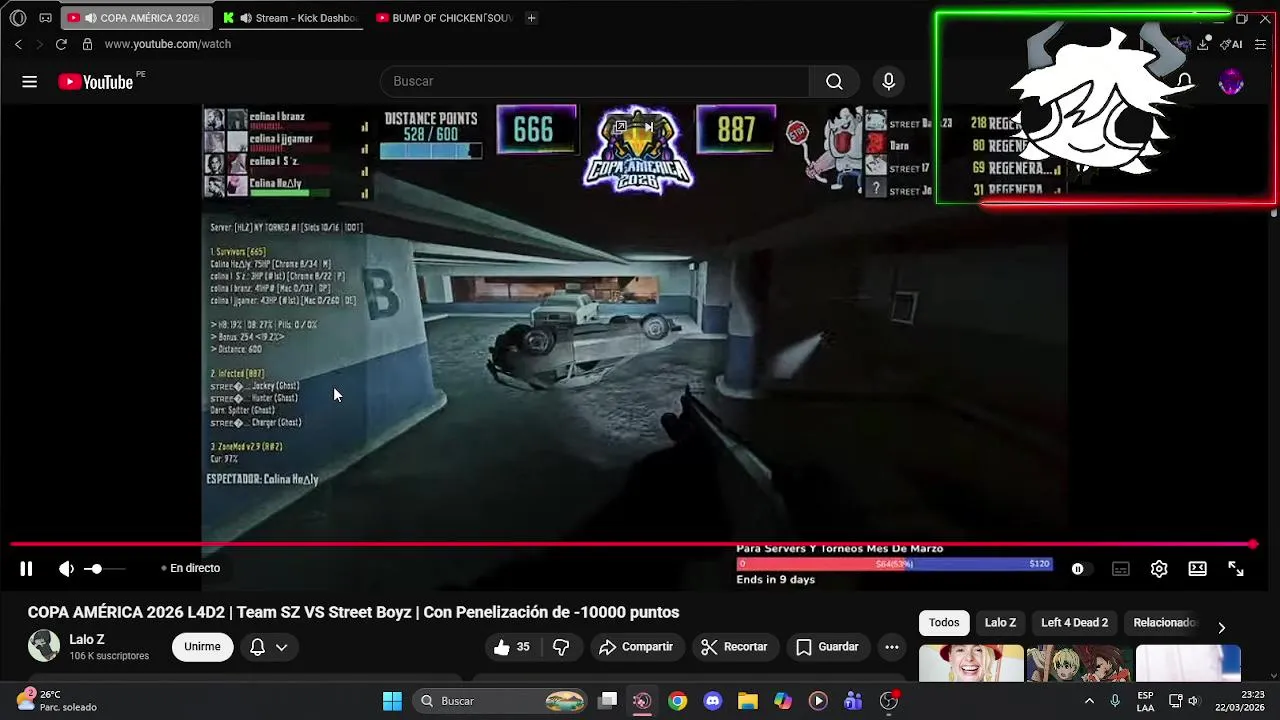Switch to Stream - Kick Dashboard tab
This screenshot has height=720, width=1280.
click(291, 18)
